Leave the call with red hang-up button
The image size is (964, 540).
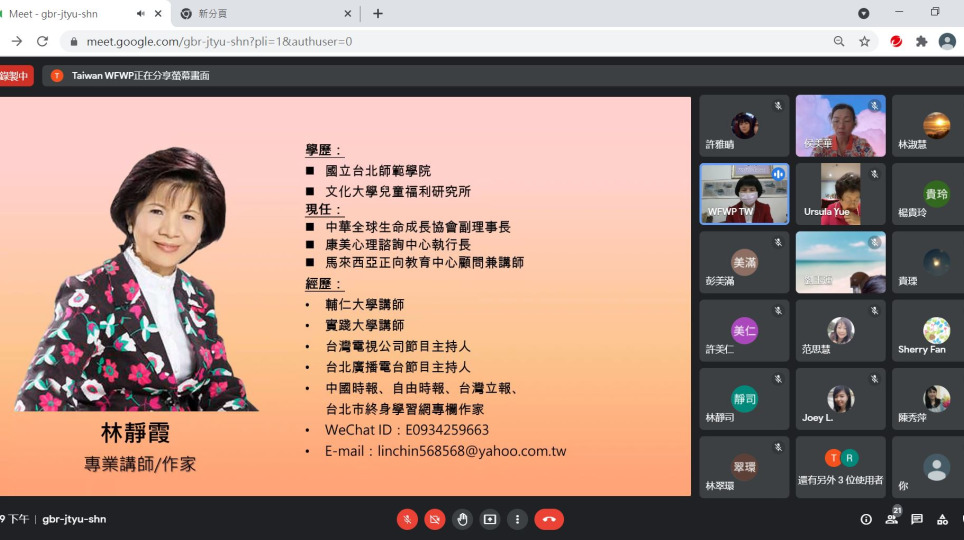(549, 519)
